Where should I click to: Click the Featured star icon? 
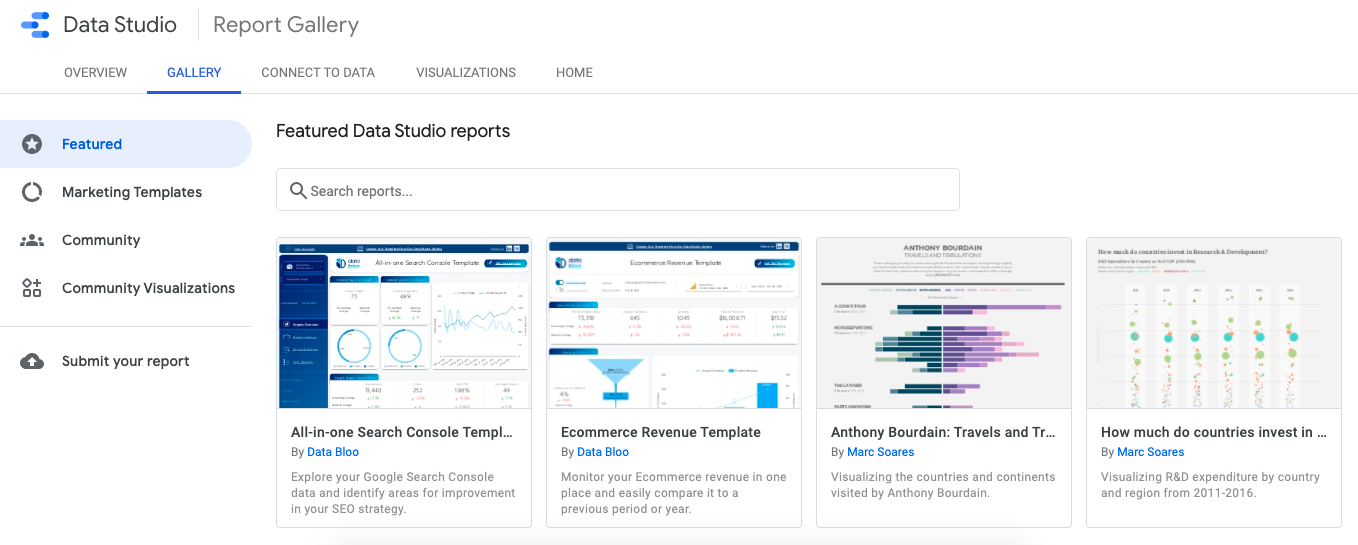tap(32, 144)
